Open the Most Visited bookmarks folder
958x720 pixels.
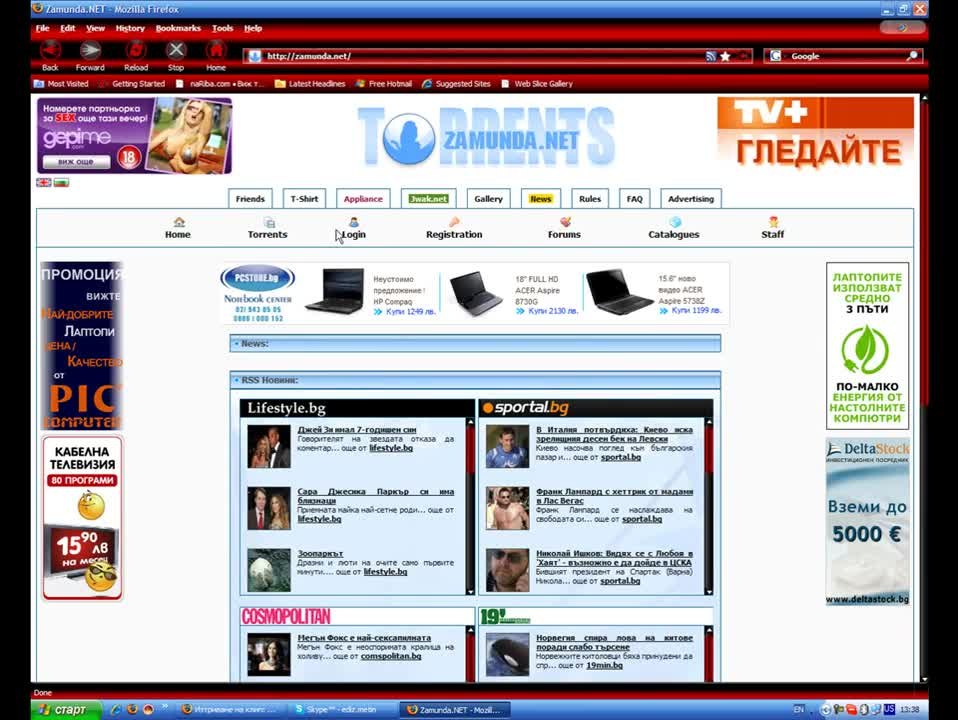[61, 84]
